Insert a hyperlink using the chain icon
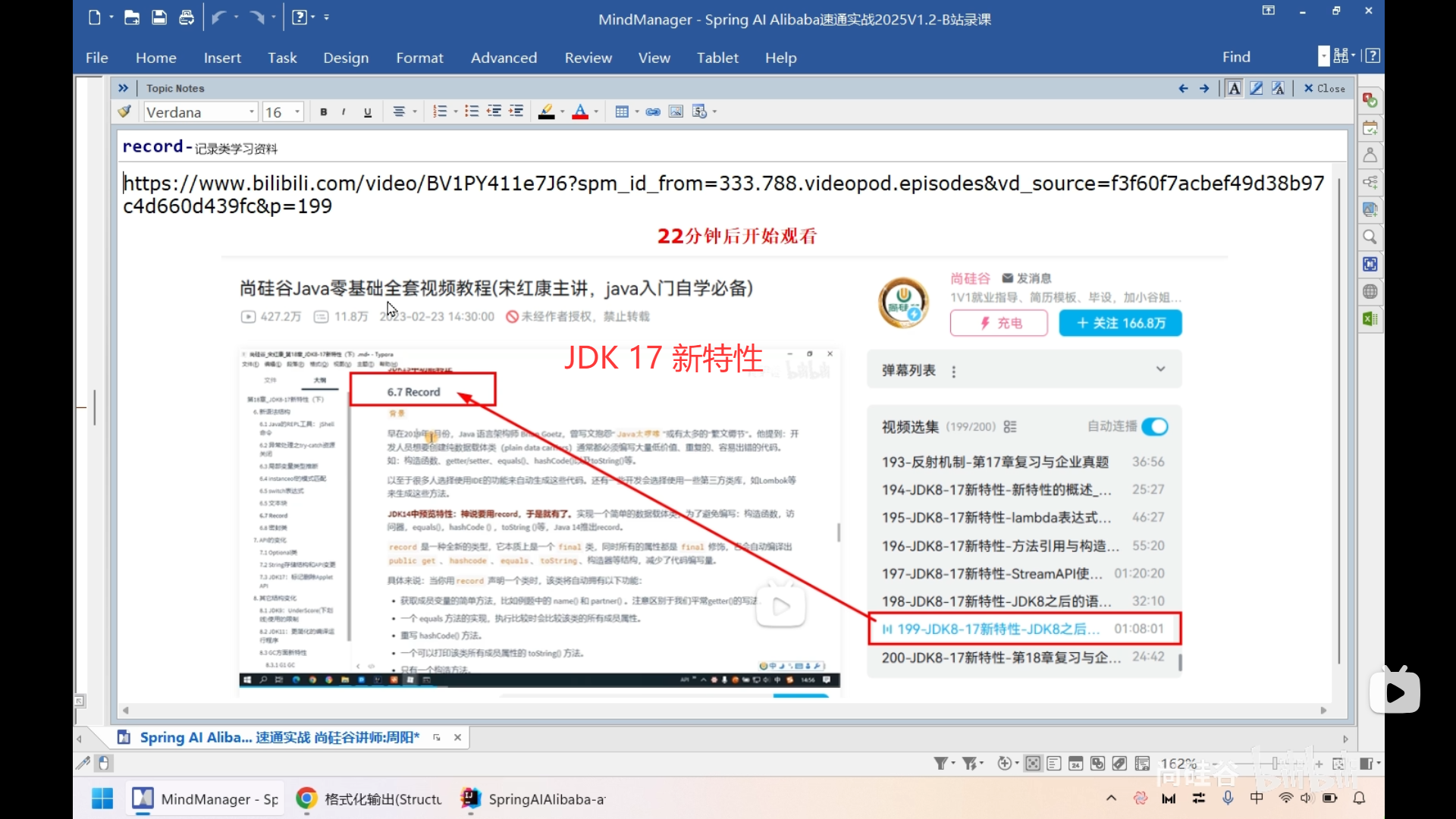The width and height of the screenshot is (1456, 819). 653,111
